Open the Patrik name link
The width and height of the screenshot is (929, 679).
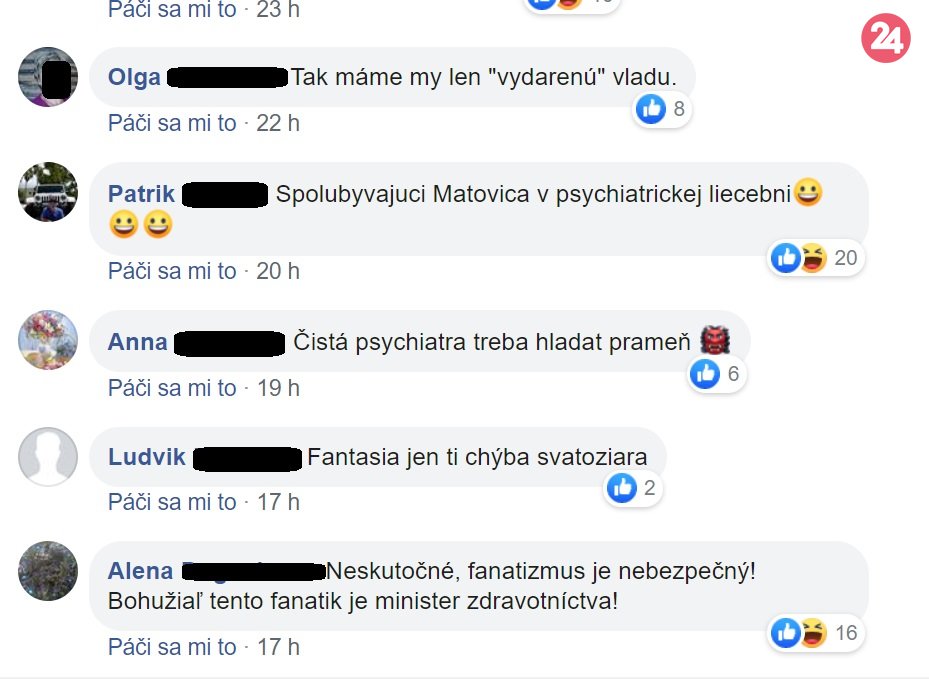tap(141, 194)
